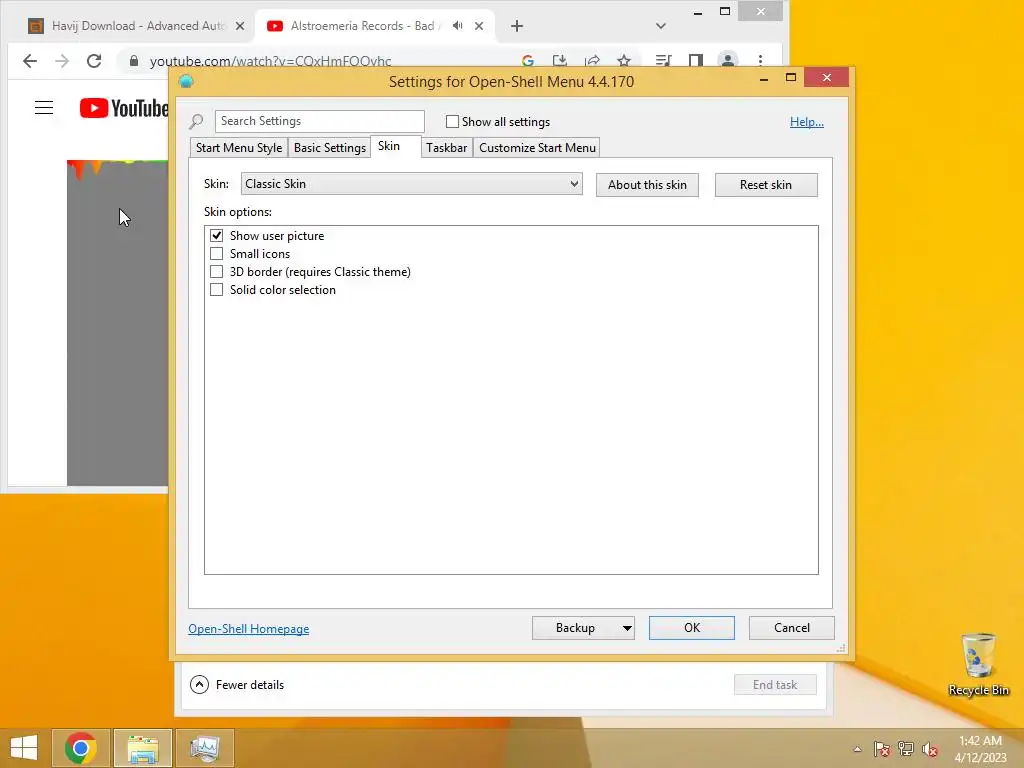
Task: Open Task Manager from the taskbar
Action: click(205, 748)
